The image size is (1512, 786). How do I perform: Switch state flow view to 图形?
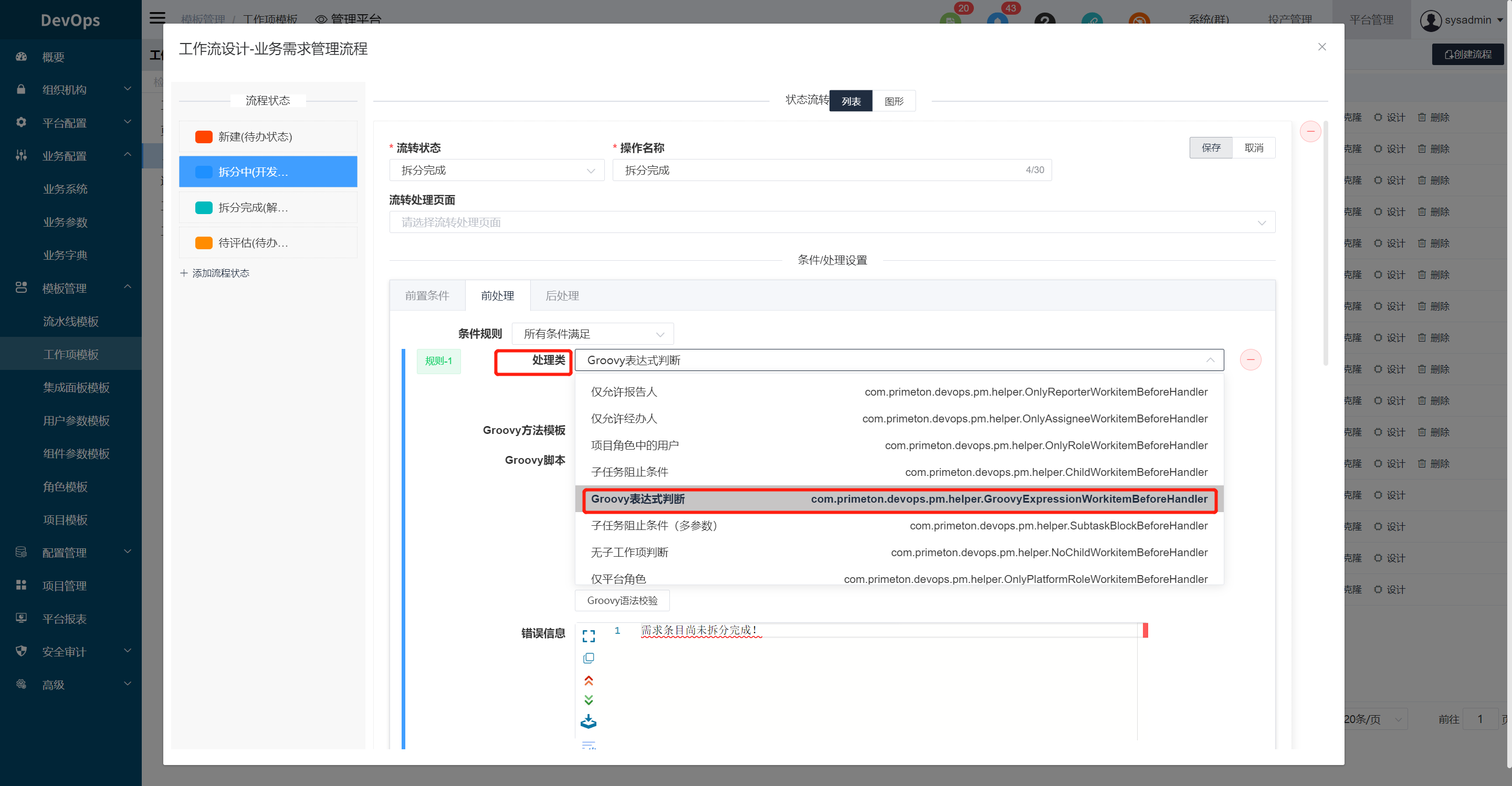tap(894, 101)
